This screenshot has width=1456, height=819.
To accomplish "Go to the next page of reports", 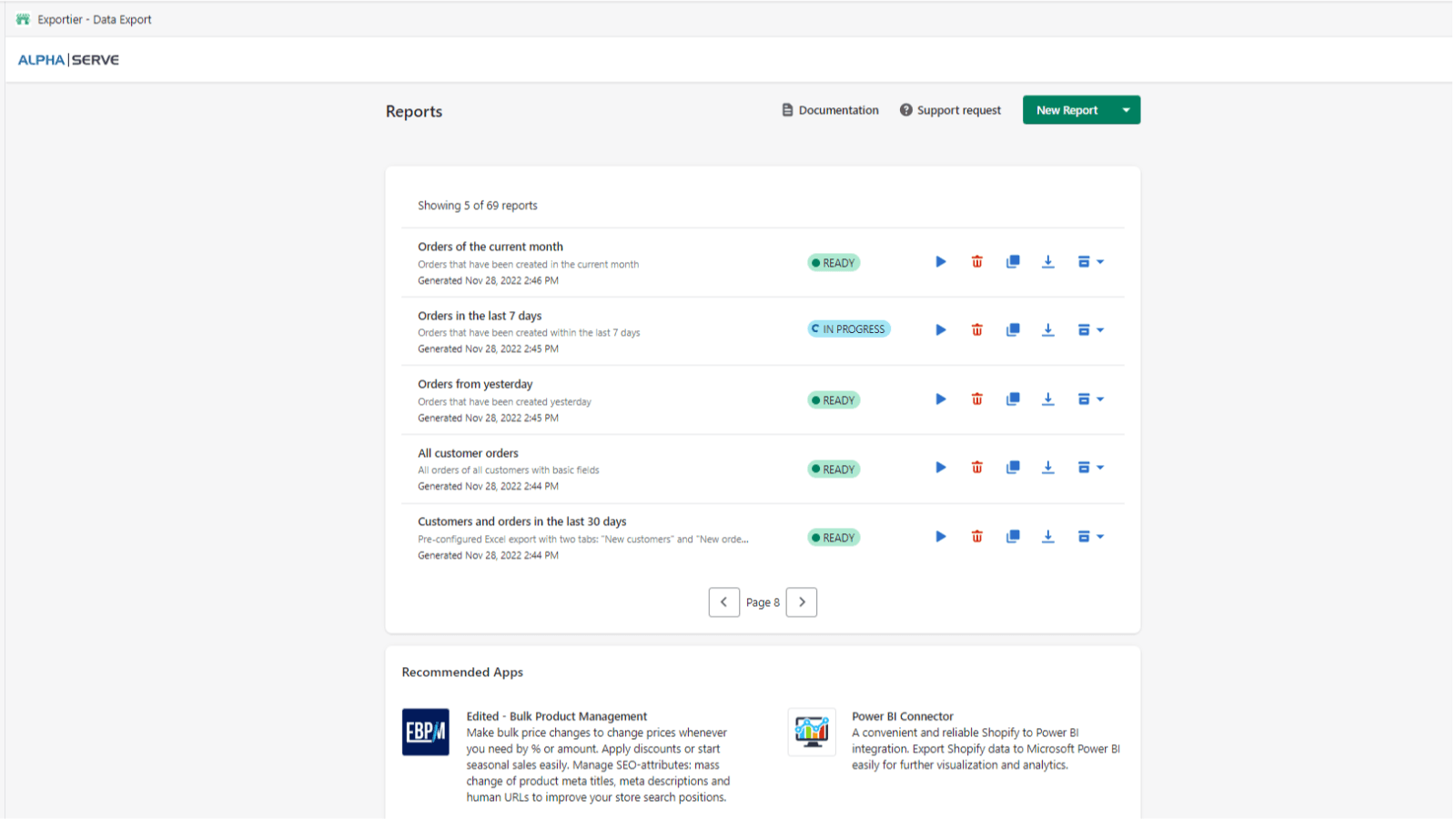I will pos(801,602).
